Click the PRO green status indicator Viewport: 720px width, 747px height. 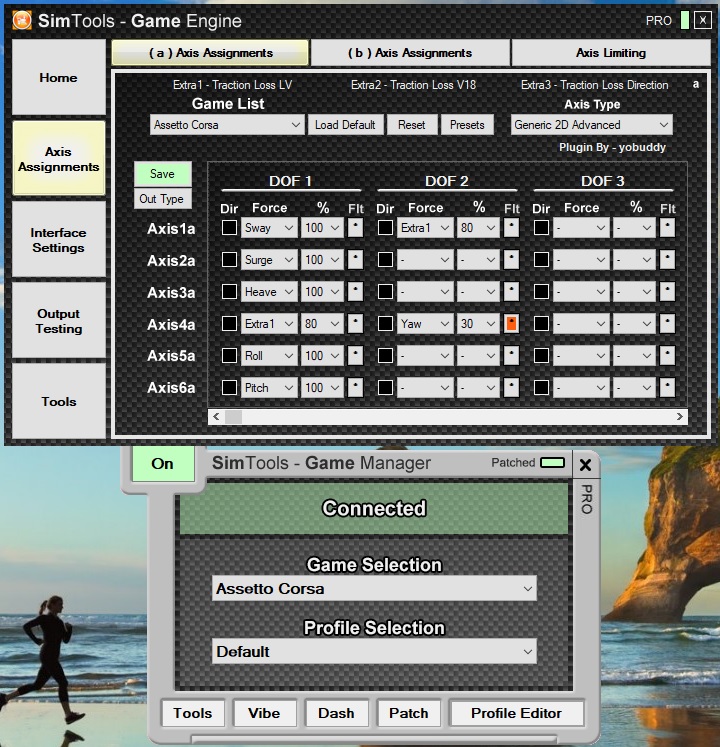pos(685,20)
